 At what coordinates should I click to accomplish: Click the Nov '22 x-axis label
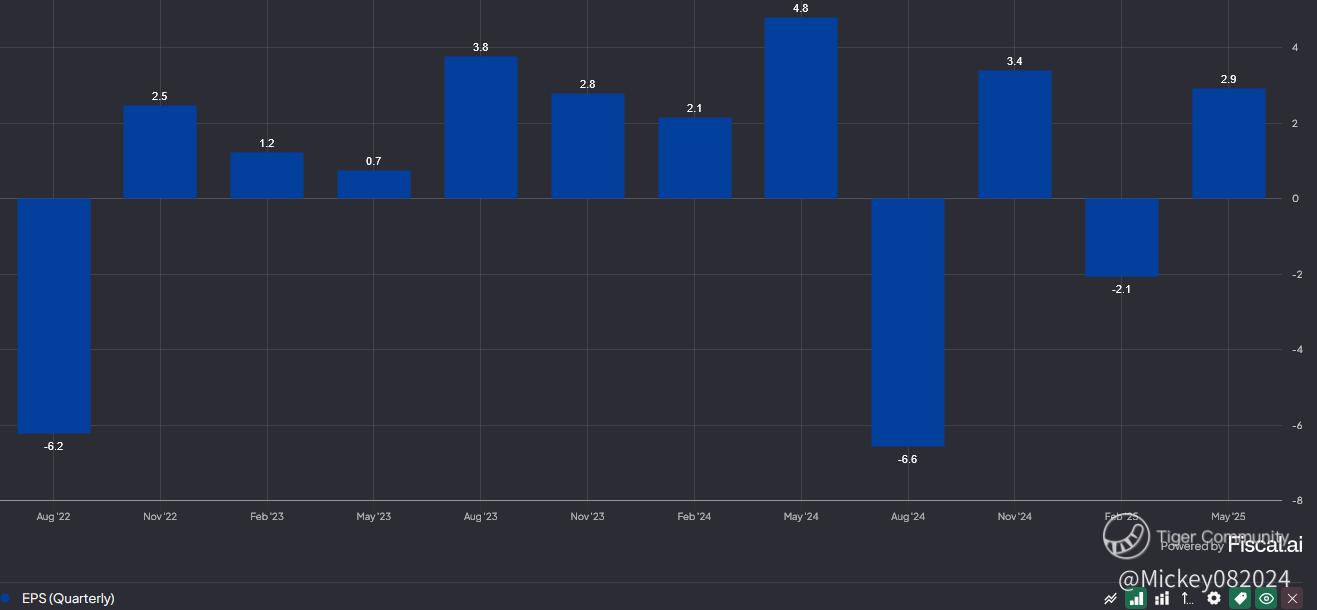[160, 517]
